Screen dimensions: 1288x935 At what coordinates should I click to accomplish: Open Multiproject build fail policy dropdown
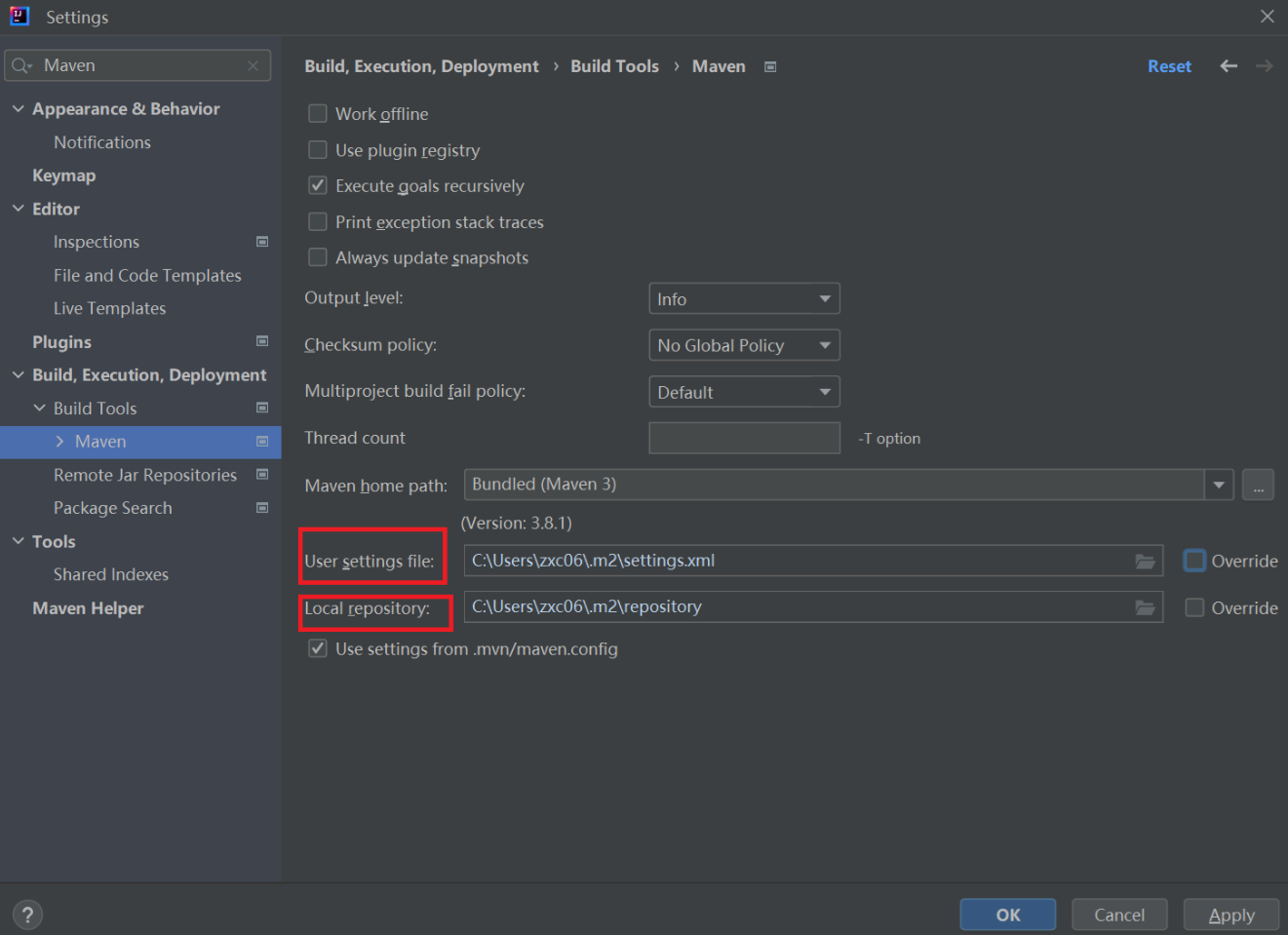point(744,392)
